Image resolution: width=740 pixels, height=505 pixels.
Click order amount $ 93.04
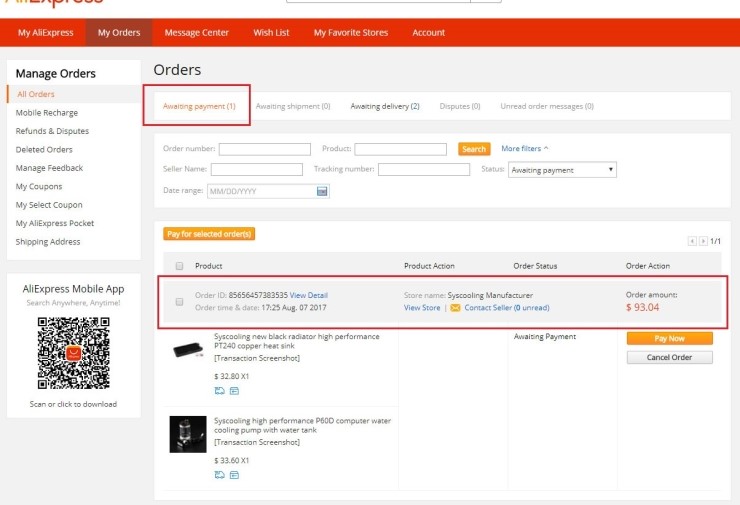(642, 307)
